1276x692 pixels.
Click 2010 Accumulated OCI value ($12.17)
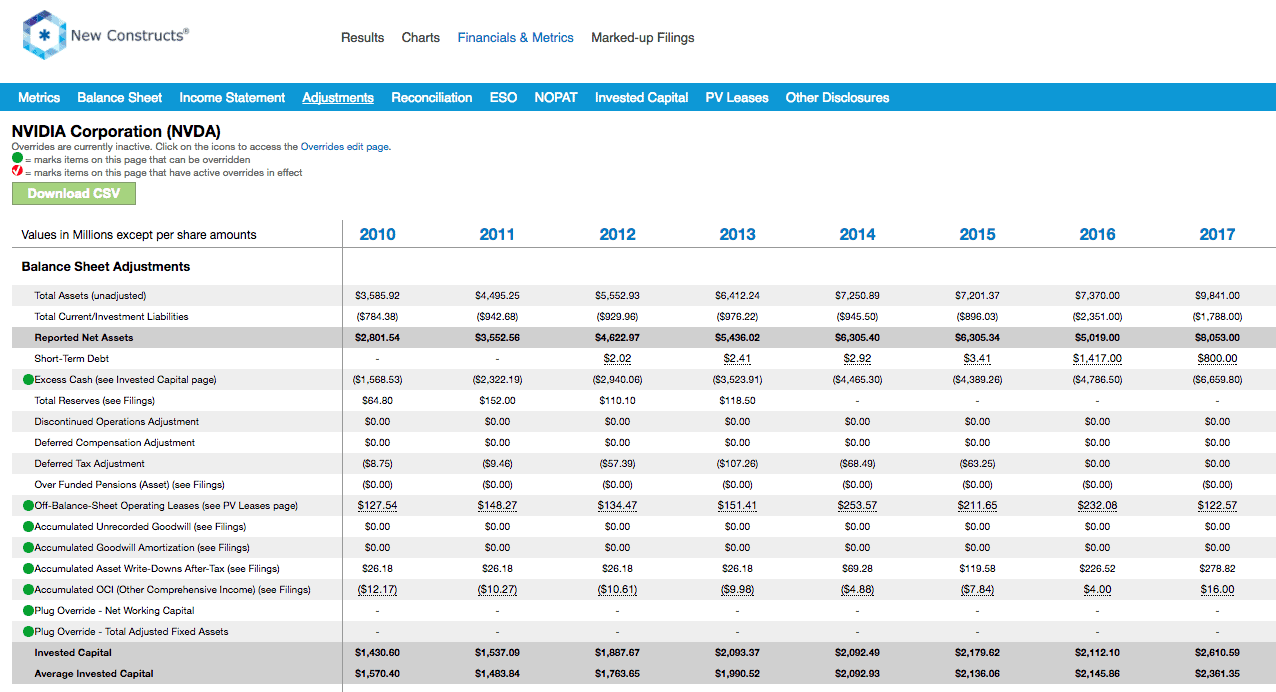(x=377, y=590)
